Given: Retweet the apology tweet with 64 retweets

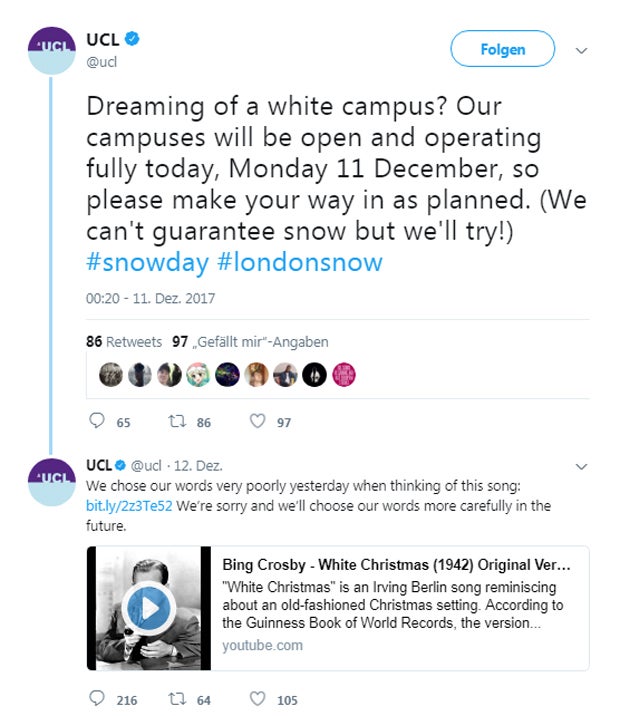Looking at the screenshot, I should click(x=177, y=699).
